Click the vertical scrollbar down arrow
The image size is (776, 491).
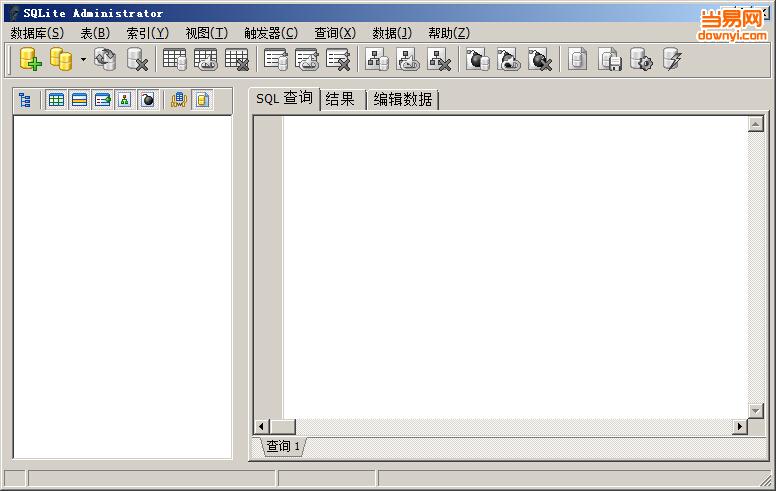tap(756, 411)
